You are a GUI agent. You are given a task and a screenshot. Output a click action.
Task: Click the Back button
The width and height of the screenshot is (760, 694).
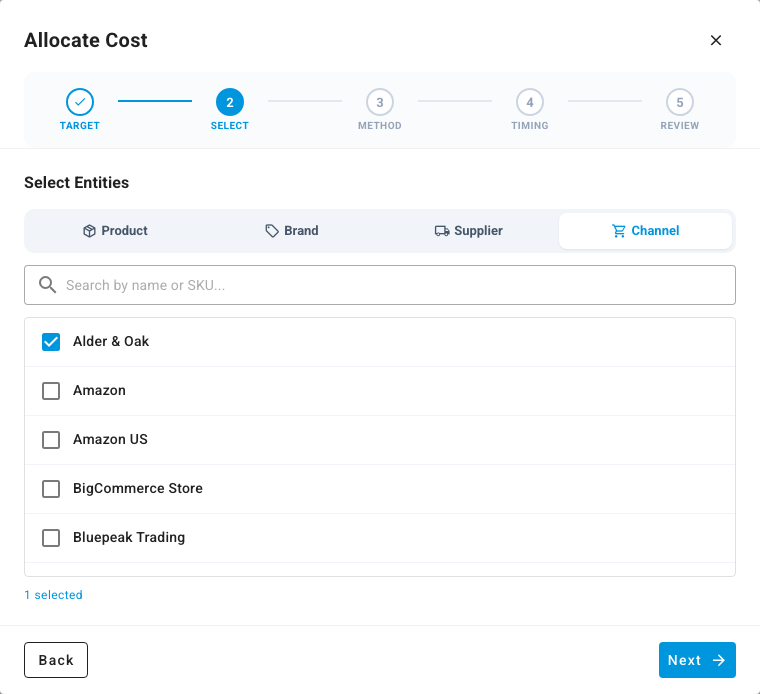pos(56,660)
